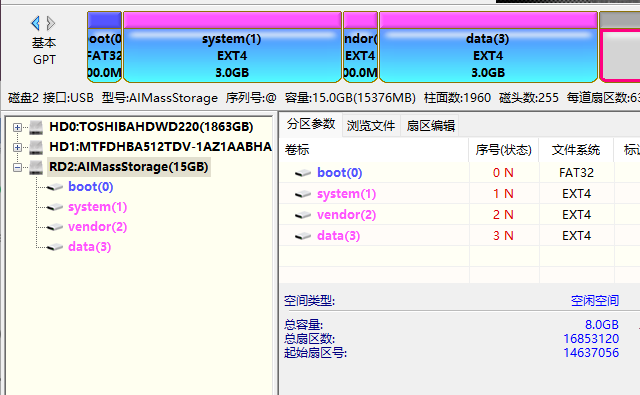Click the HD0 Toshiba disk icon
This screenshot has width=640, height=395.
pyautogui.click(x=36, y=127)
